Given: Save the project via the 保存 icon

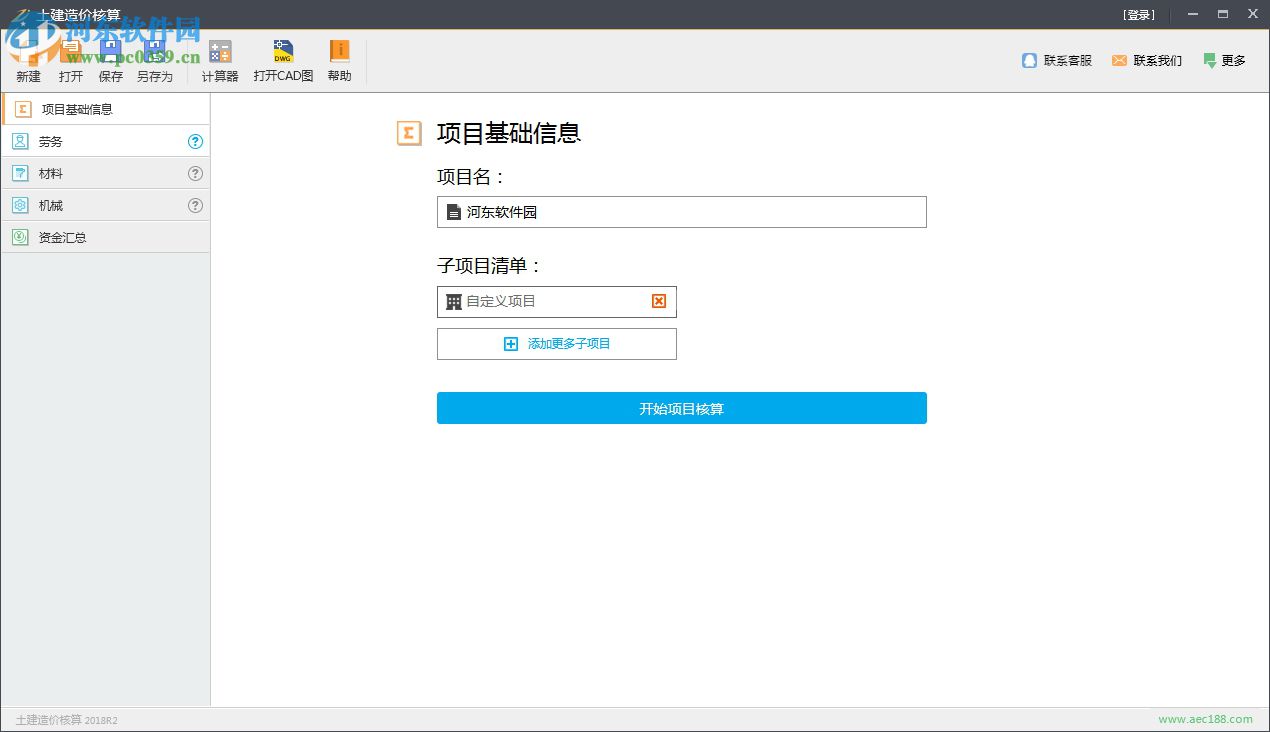Looking at the screenshot, I should coord(110,60).
